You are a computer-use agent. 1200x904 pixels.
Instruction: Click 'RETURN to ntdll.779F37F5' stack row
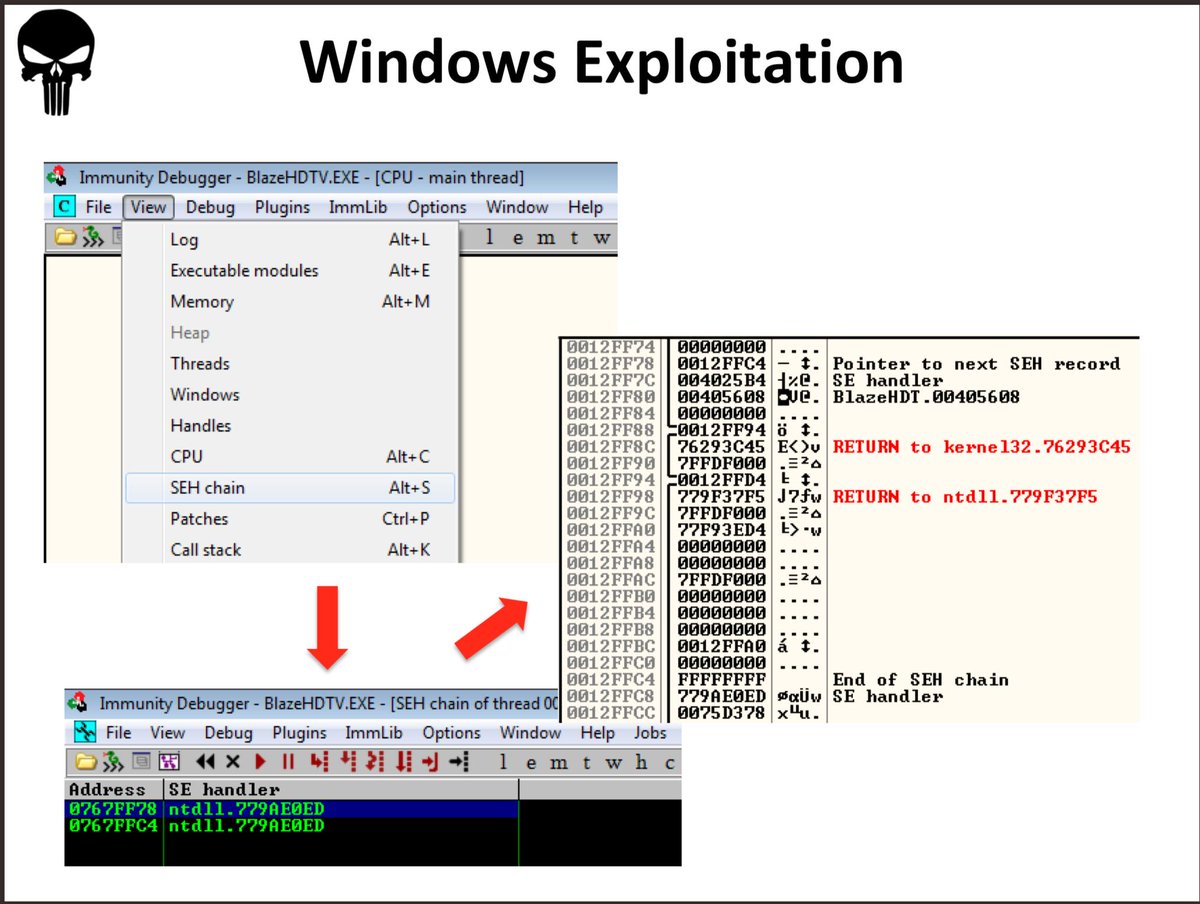(850, 497)
